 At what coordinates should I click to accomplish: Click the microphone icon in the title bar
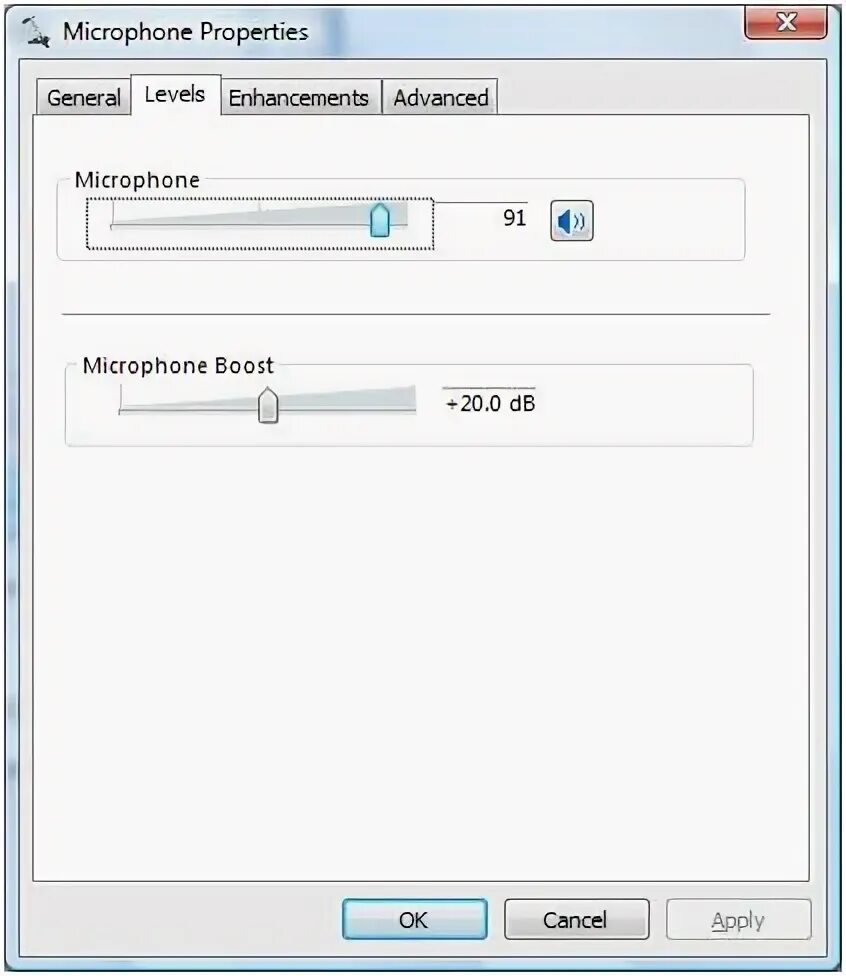coord(35,32)
